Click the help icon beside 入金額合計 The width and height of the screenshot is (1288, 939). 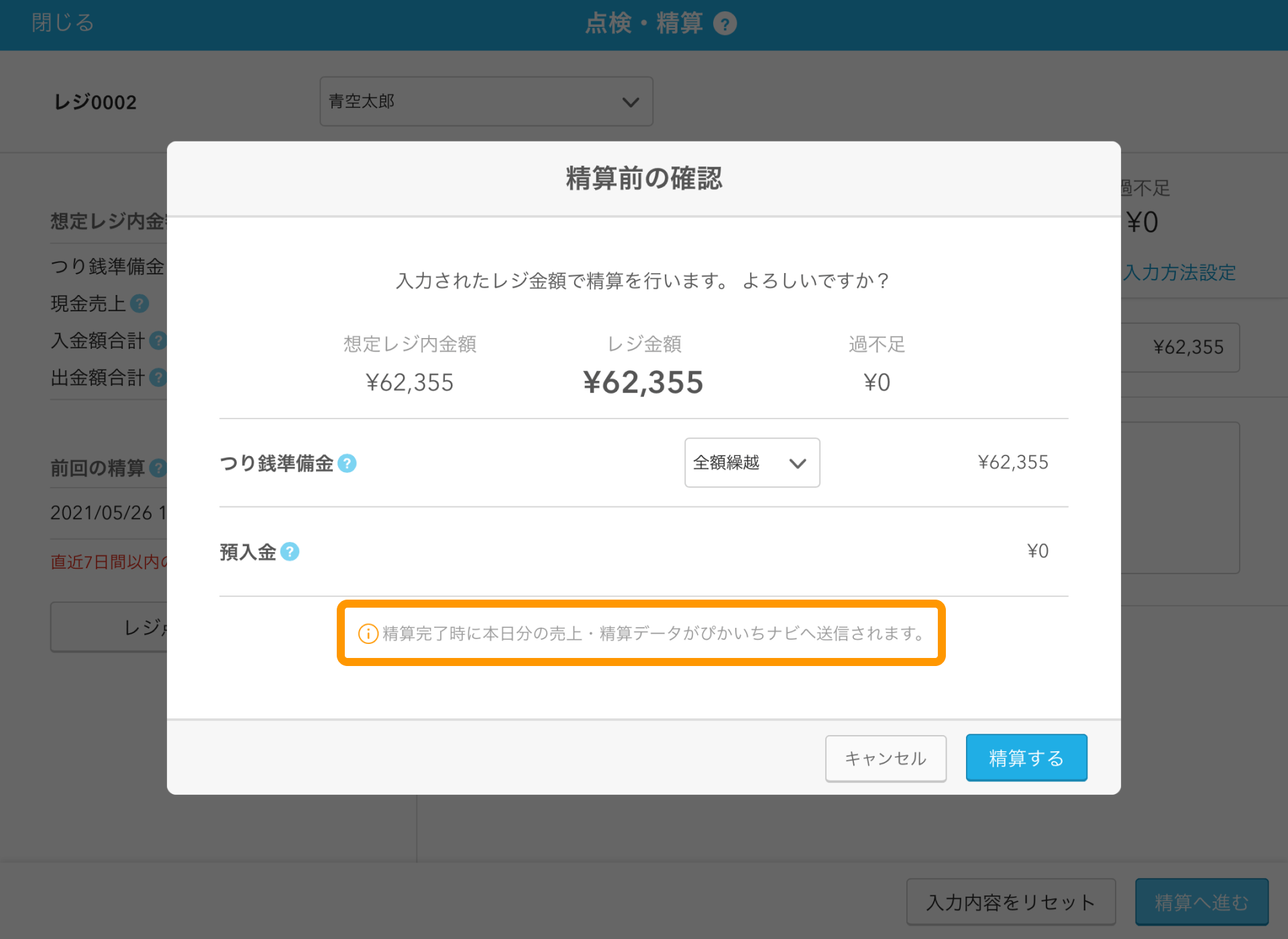(158, 341)
